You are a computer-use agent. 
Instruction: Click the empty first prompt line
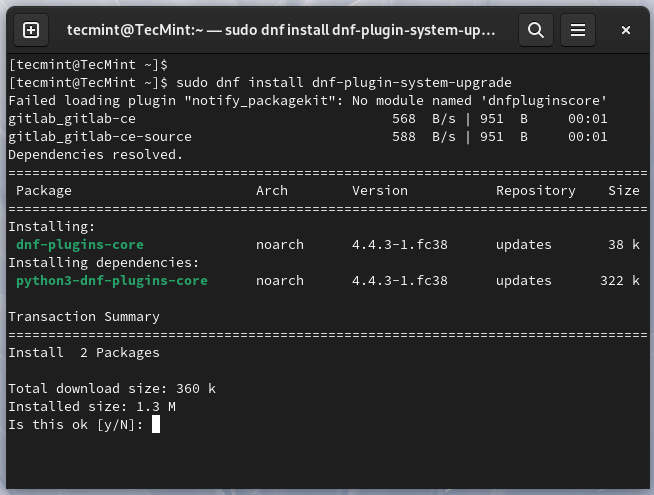(88, 65)
